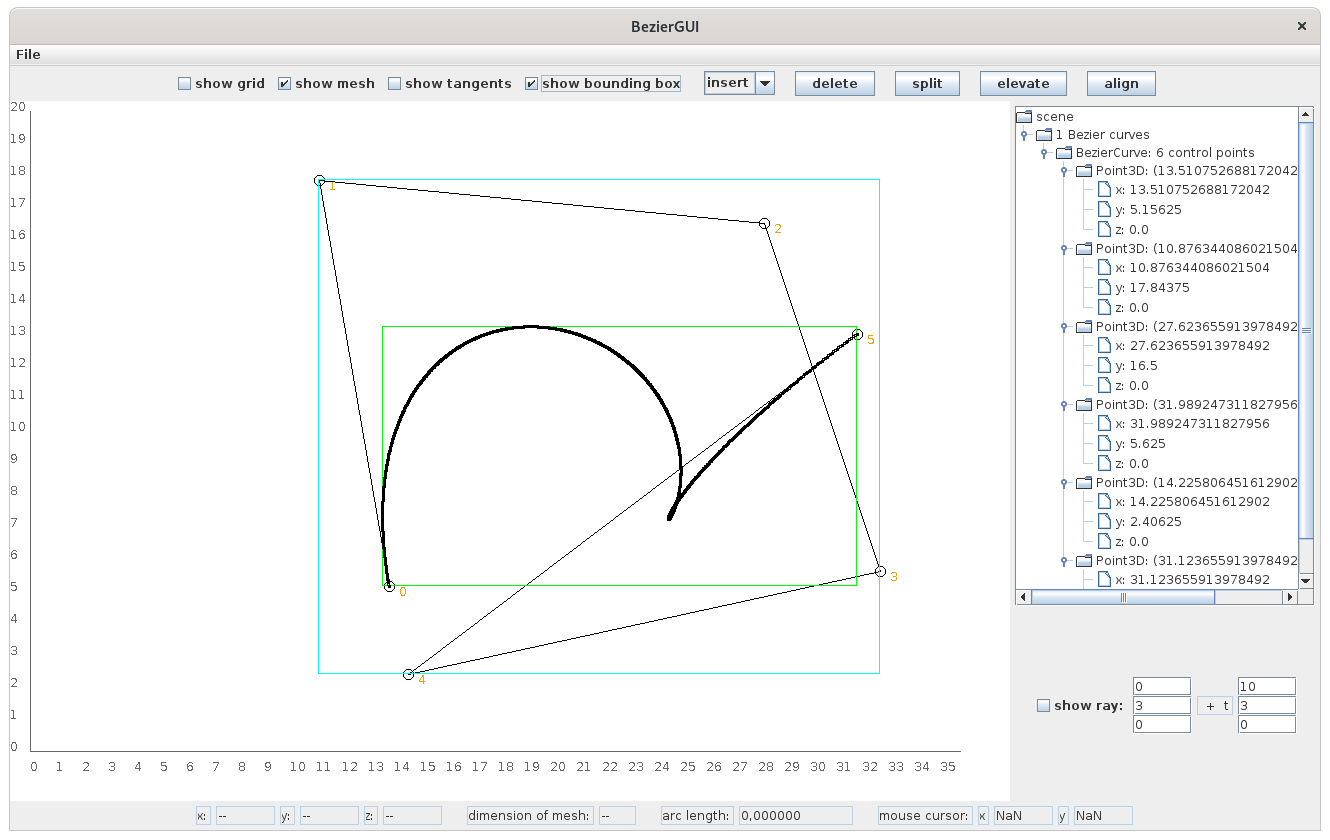Screen dimensions: 1330x840
Task: Turn on the show ray checkbox
Action: tap(1043, 706)
